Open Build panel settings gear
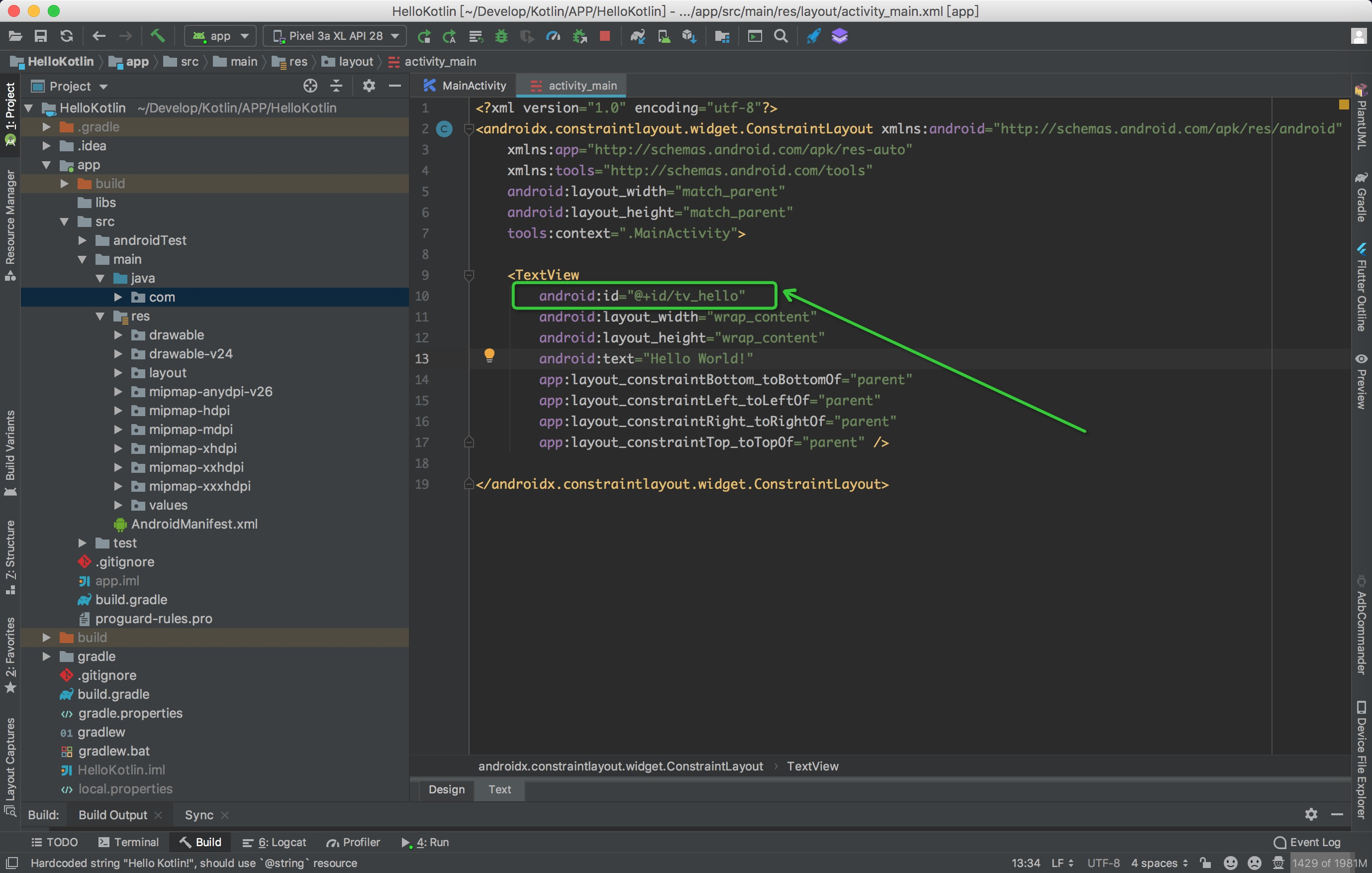The height and width of the screenshot is (873, 1372). 1311,814
